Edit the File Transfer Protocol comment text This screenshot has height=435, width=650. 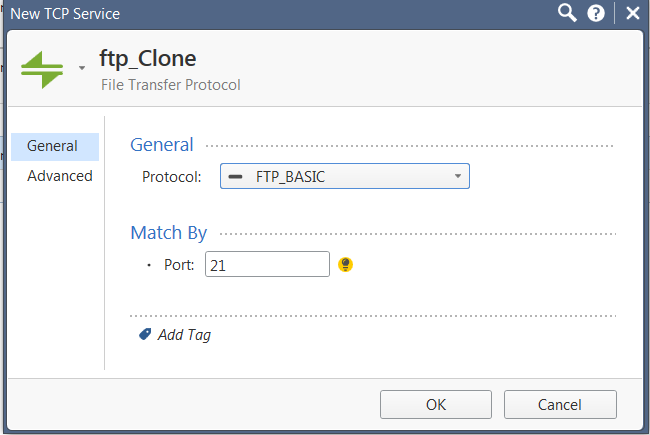point(171,85)
